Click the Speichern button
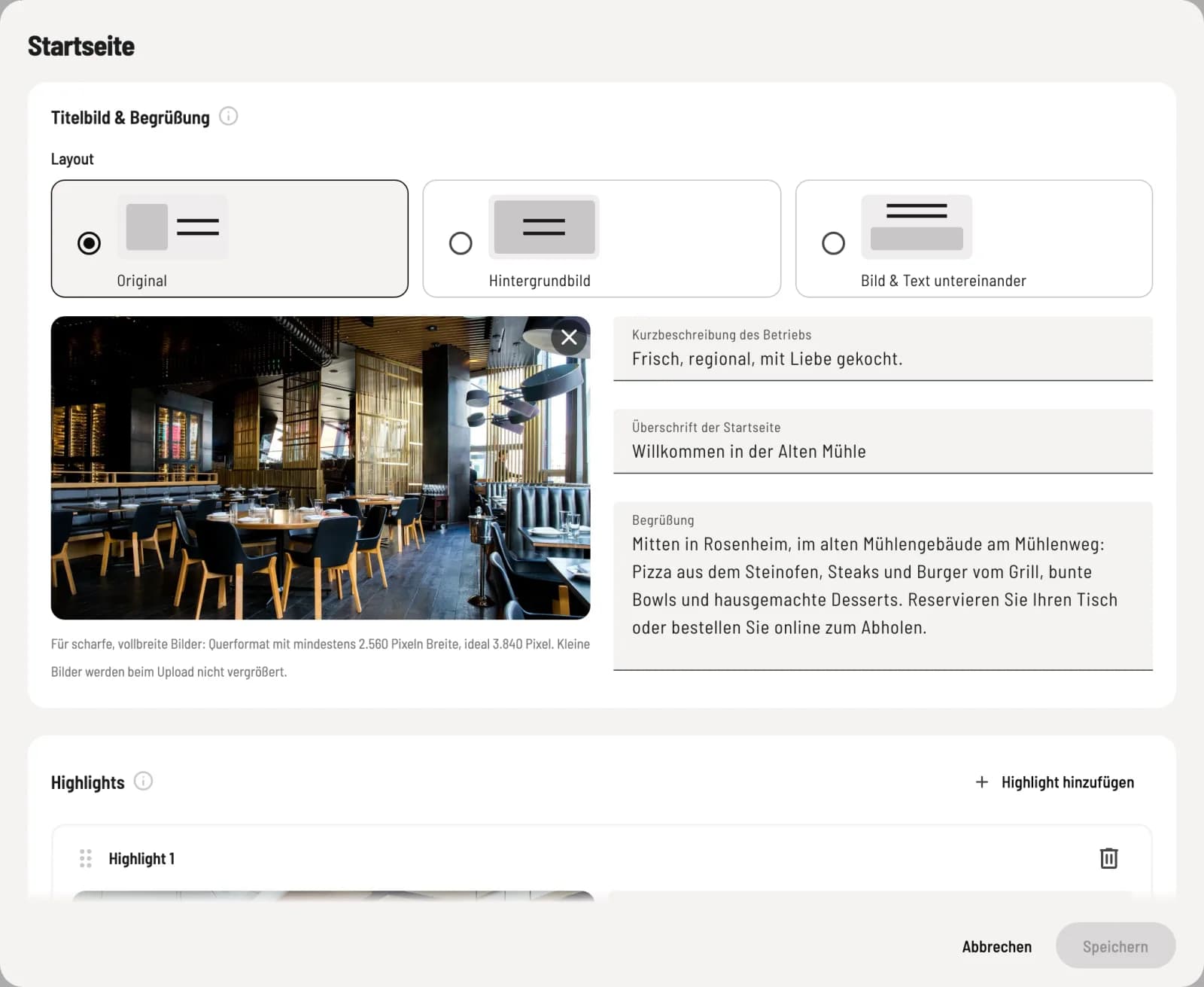The image size is (1204, 987). [x=1115, y=946]
